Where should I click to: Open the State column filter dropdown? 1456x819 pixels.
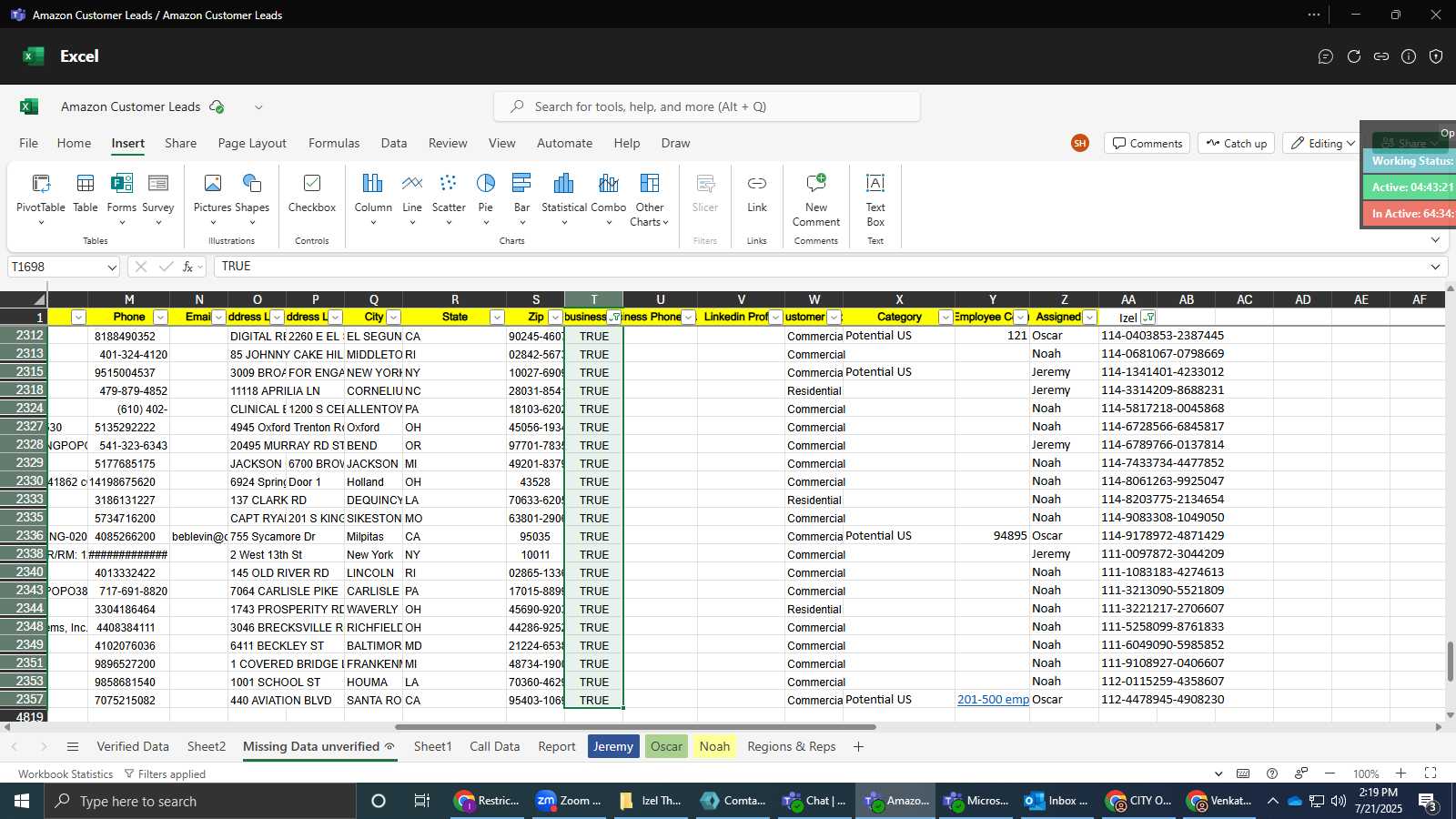point(497,317)
